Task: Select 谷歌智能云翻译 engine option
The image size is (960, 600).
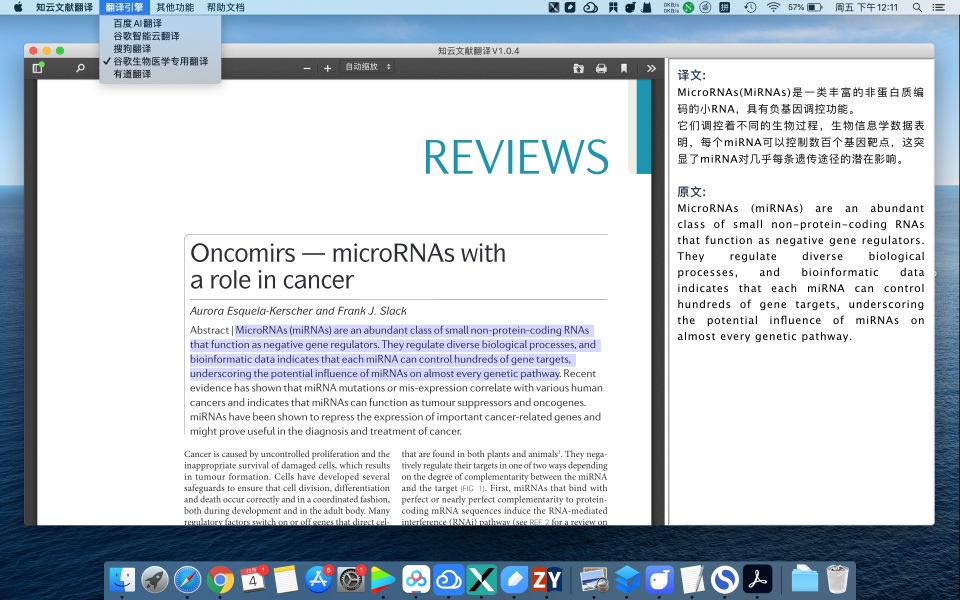Action: point(146,36)
